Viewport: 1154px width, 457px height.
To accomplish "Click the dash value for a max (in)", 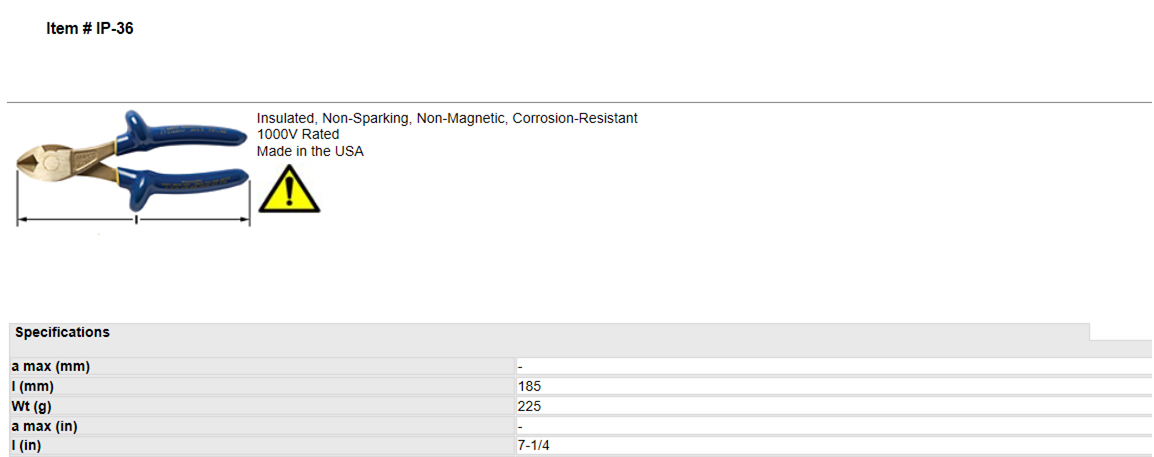I will [x=520, y=426].
